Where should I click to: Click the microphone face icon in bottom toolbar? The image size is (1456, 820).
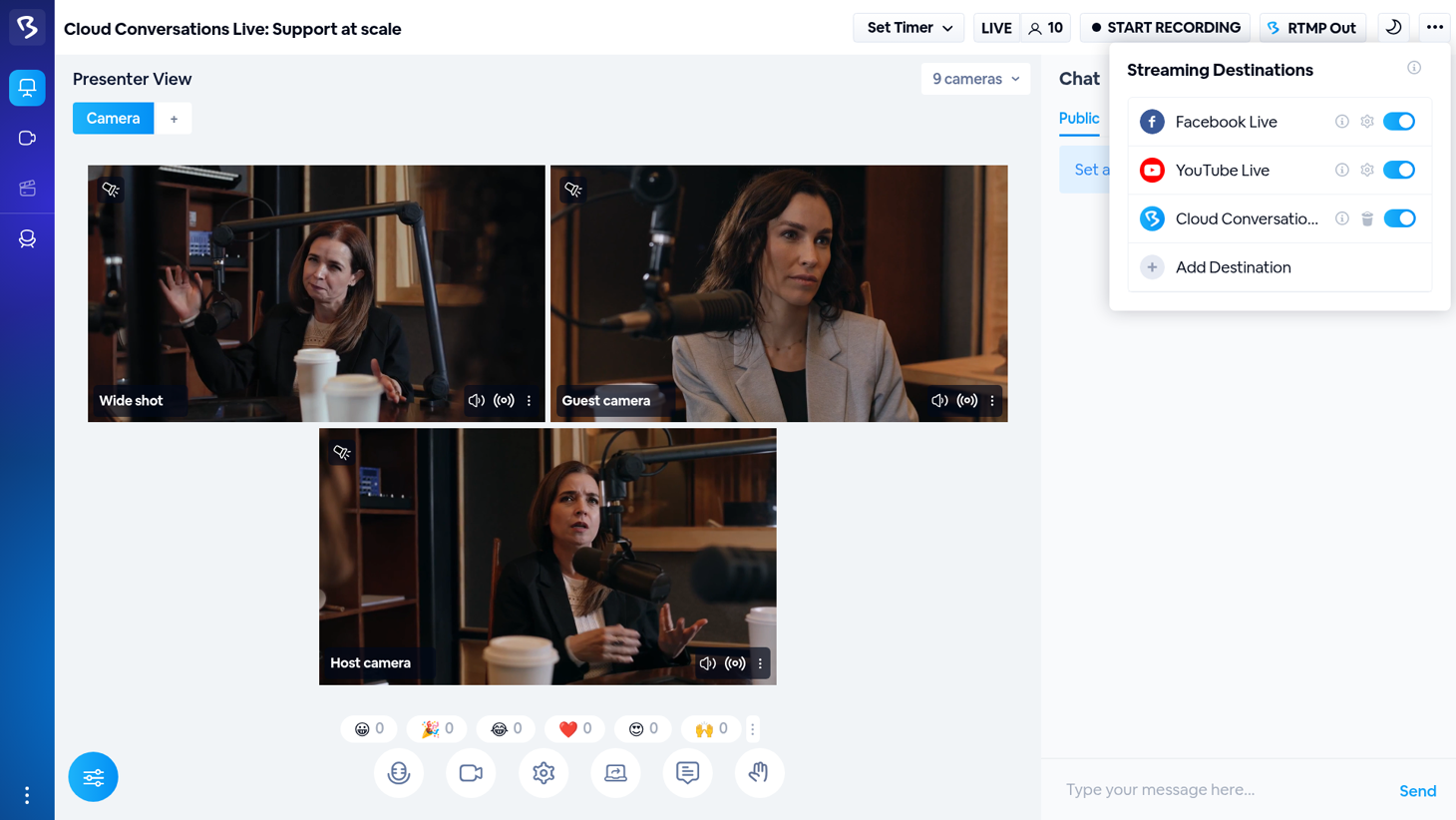click(399, 773)
